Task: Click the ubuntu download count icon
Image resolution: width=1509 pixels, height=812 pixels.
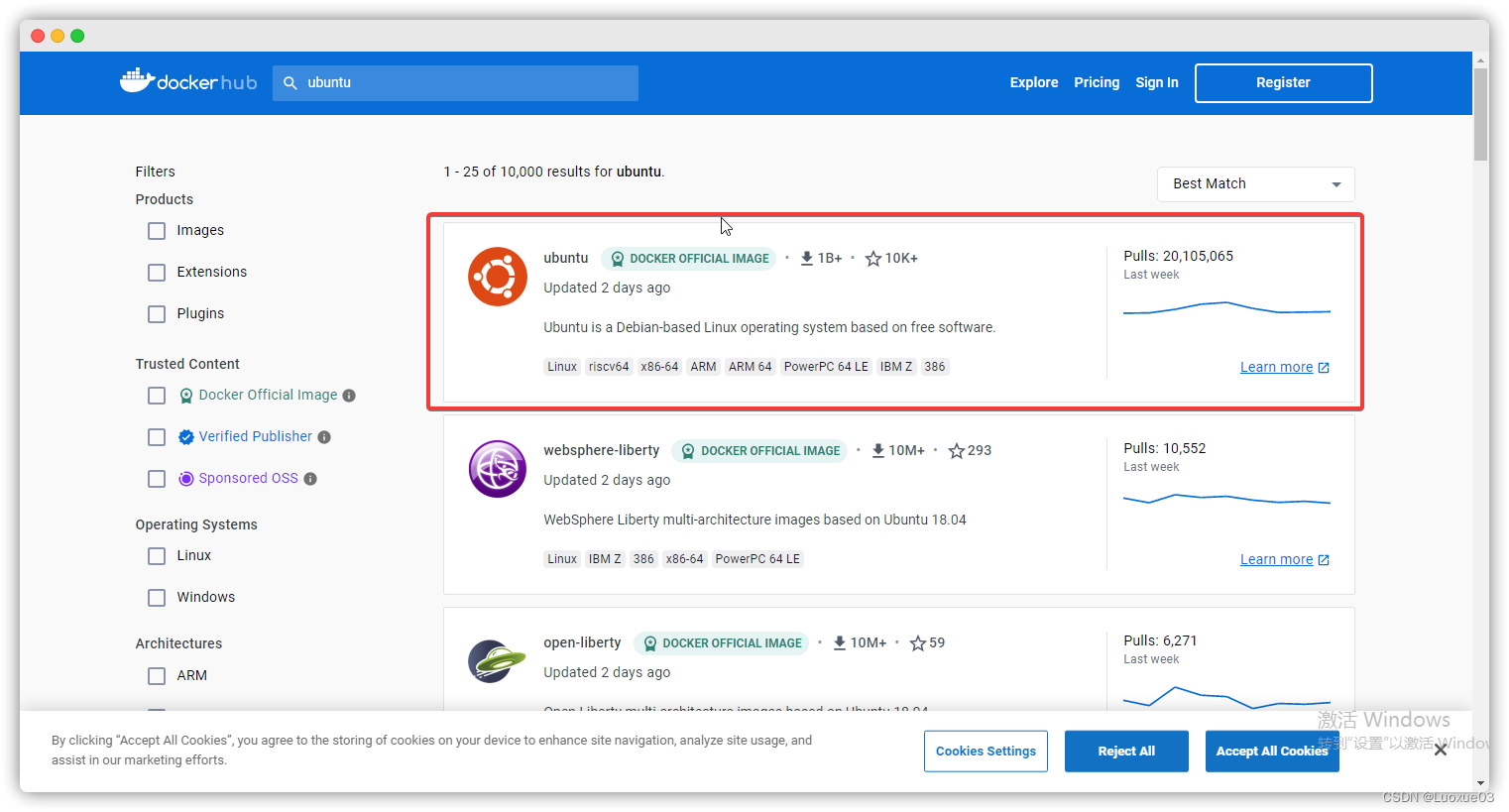Action: (807, 258)
